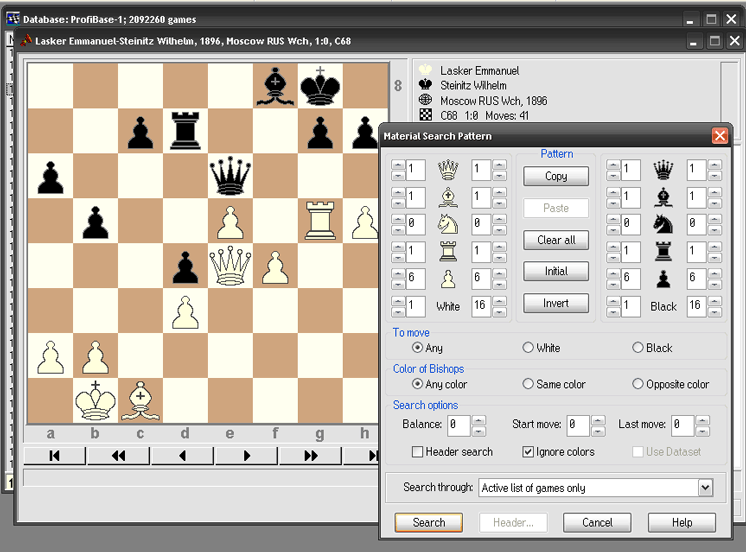This screenshot has width=746, height=552.
Task: Click the white queen on the e4 square
Action: click(x=230, y=266)
